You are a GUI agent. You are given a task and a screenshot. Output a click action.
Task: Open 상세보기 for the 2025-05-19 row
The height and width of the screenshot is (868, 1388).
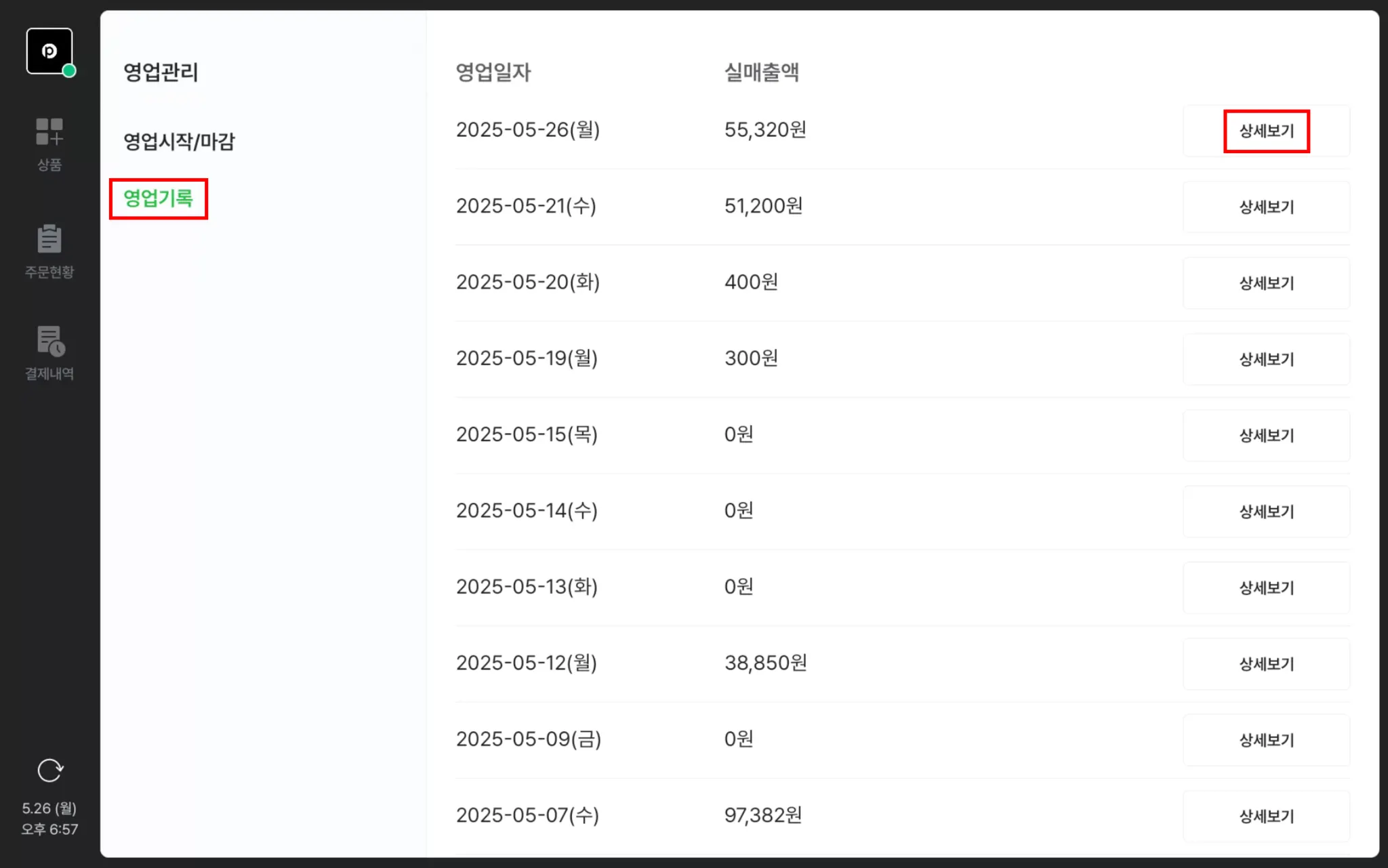tap(1266, 359)
